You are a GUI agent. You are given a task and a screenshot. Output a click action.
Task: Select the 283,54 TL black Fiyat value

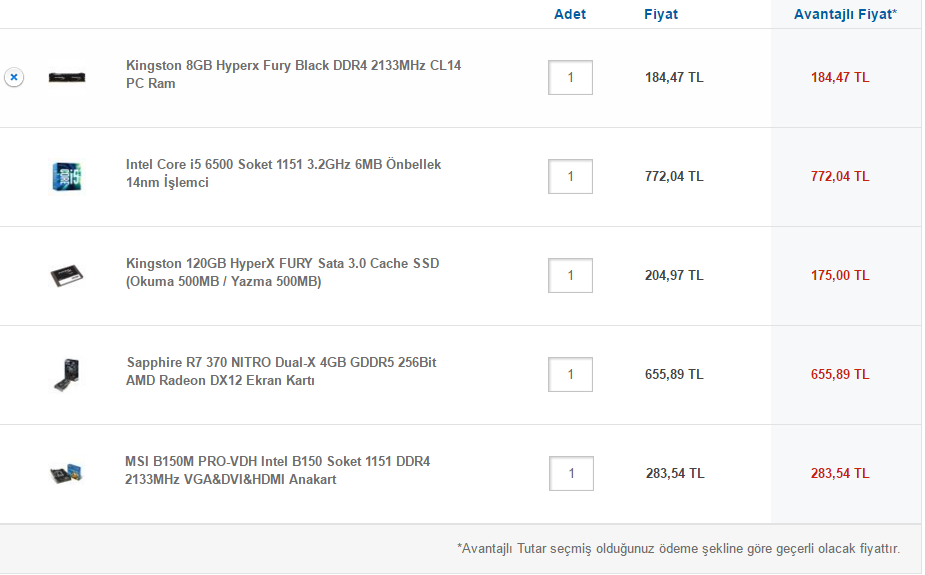tap(675, 474)
